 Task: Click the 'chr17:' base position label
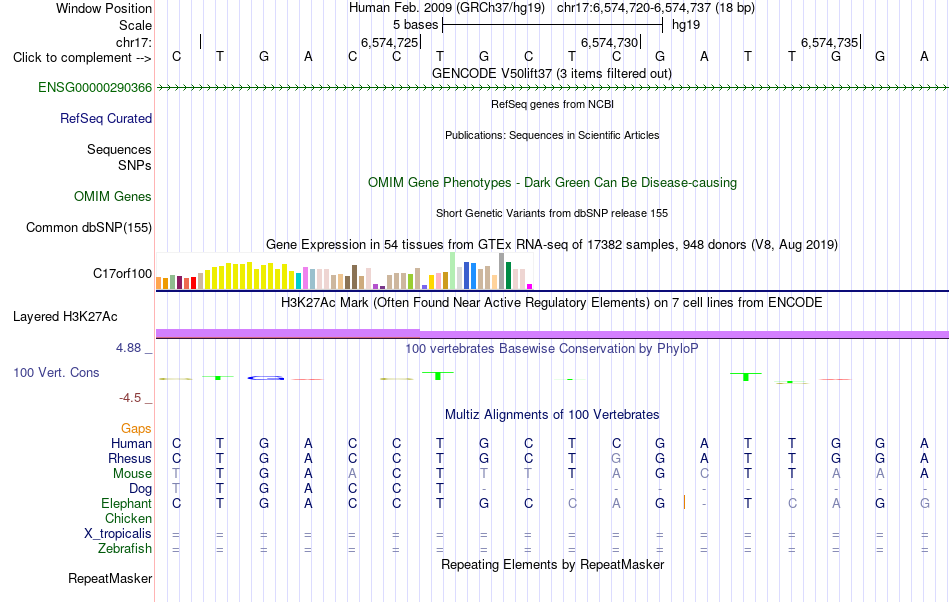134,42
